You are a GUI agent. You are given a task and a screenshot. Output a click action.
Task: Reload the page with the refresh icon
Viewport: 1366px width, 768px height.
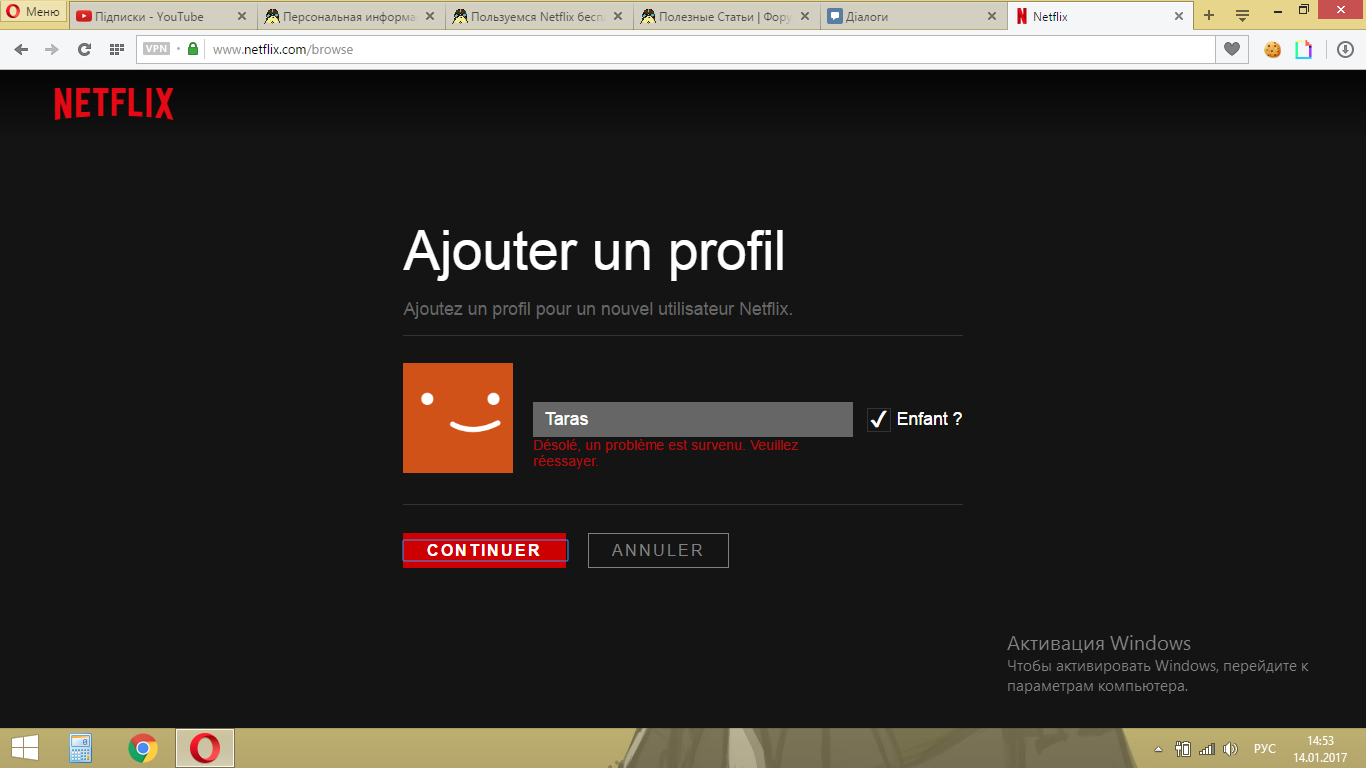84,49
